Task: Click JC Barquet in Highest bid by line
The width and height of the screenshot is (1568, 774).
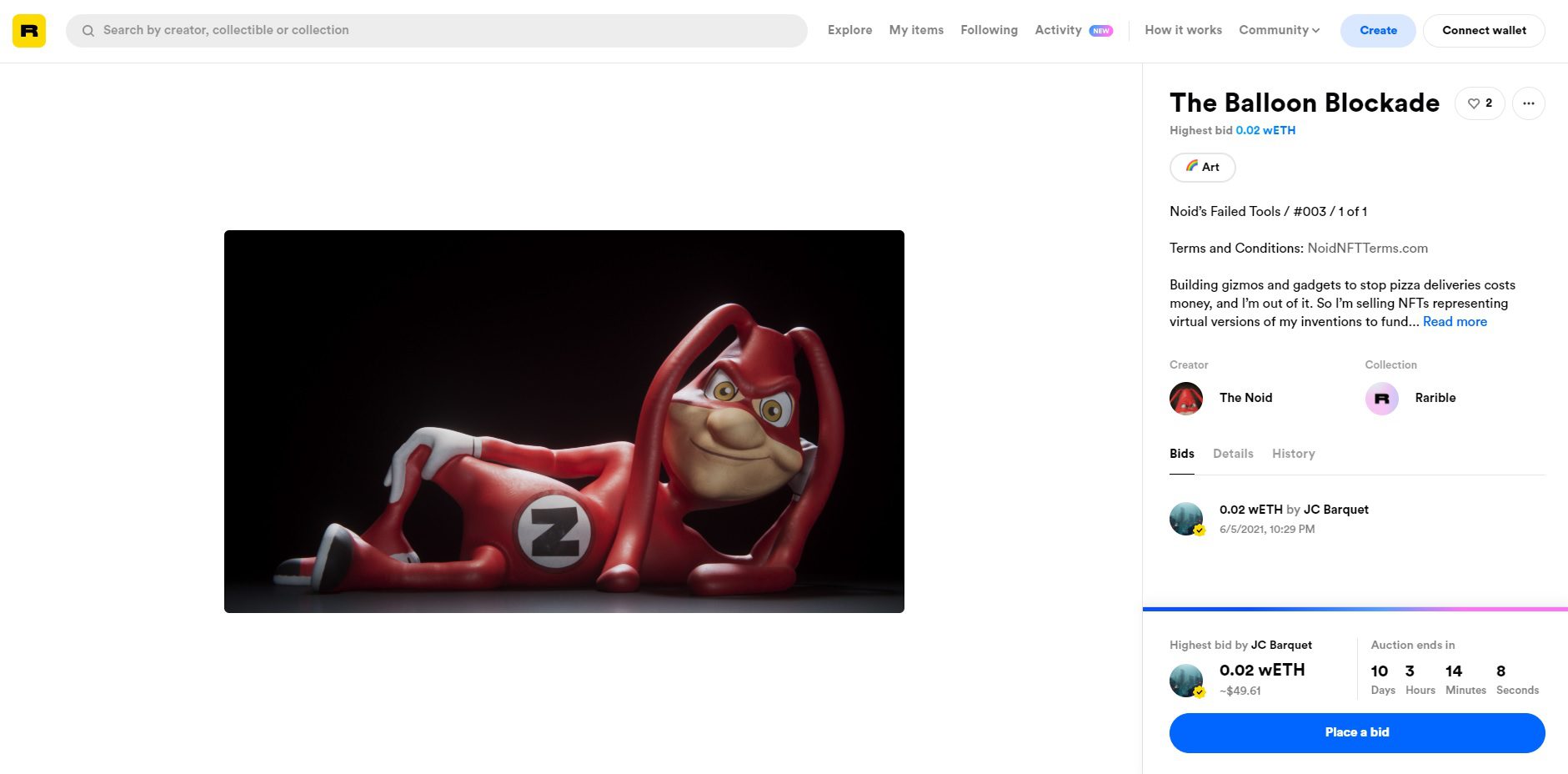Action: [x=1281, y=645]
